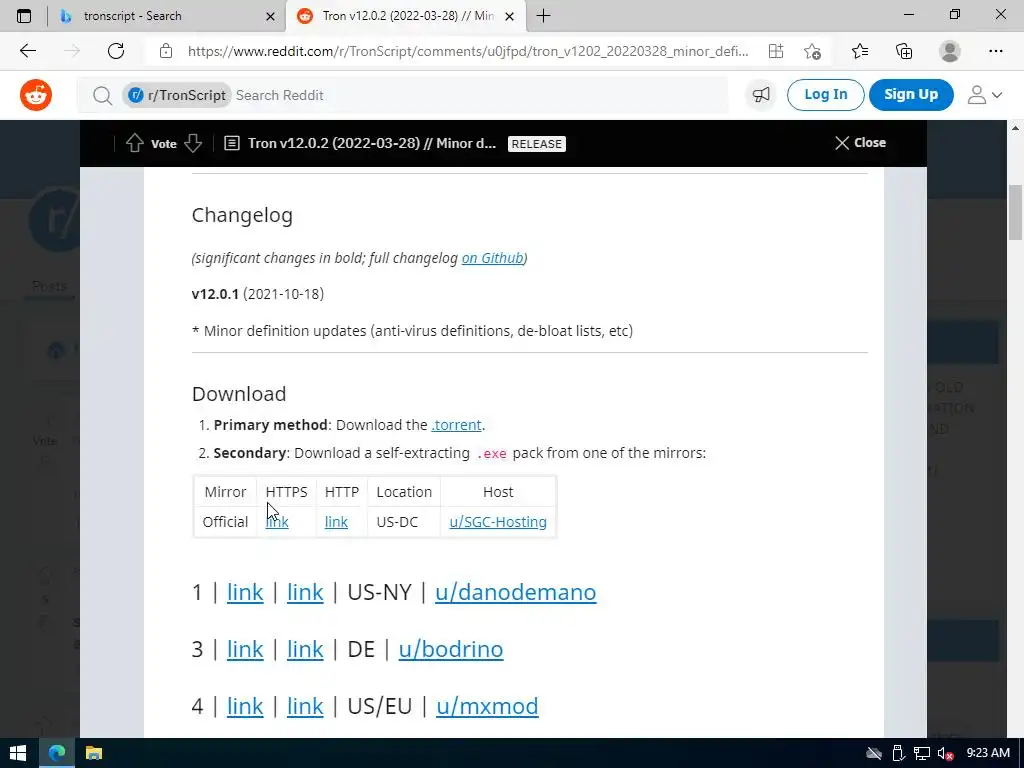Open the u/danodemano profile link
This screenshot has width=1024, height=768.
pyautogui.click(x=515, y=592)
